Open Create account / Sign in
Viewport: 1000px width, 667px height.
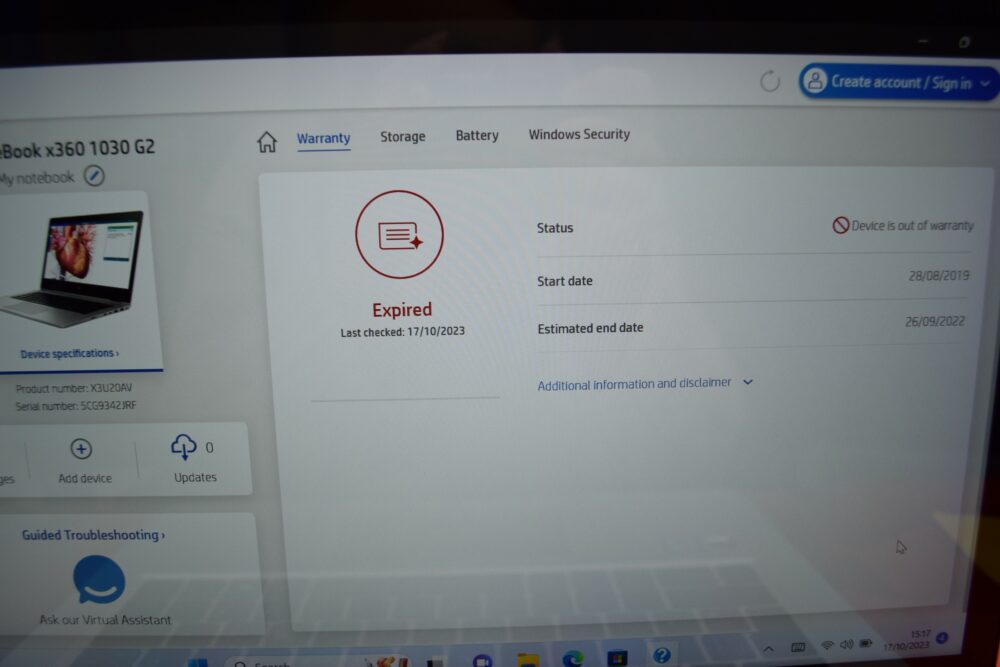899,82
